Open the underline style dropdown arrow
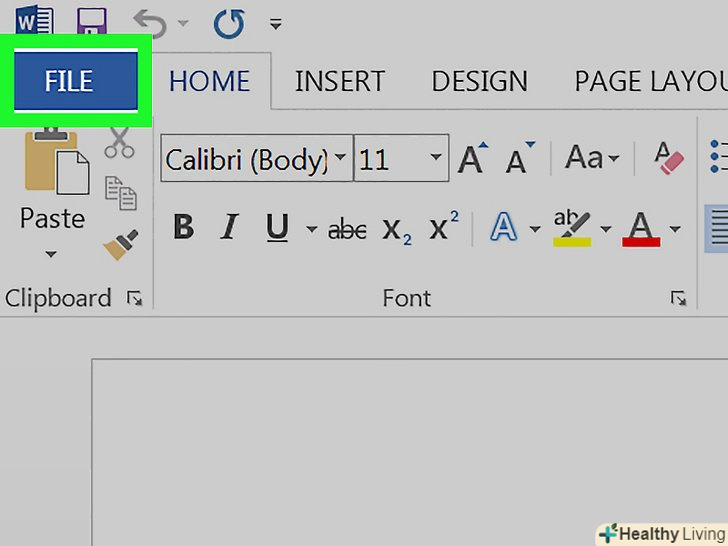 (x=312, y=229)
